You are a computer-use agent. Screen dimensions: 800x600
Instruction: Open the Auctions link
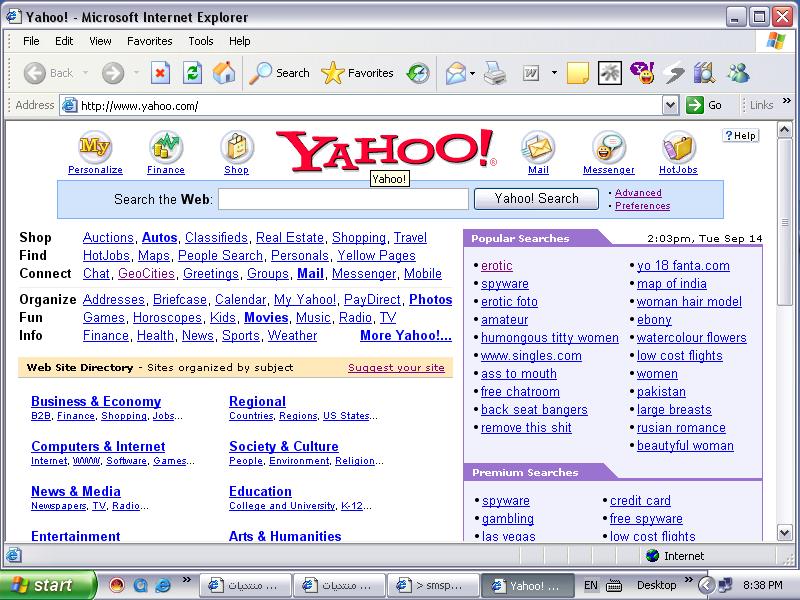click(108, 237)
